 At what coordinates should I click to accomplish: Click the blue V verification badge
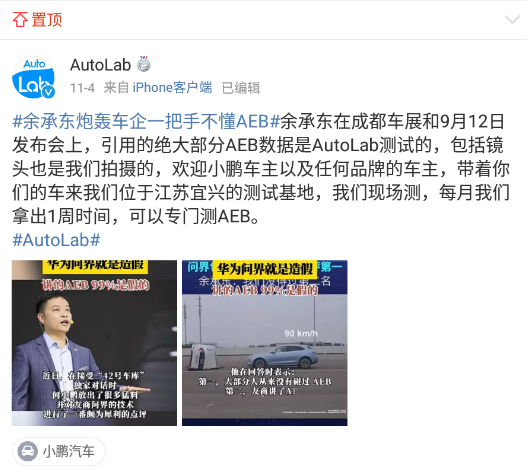[x=49, y=92]
